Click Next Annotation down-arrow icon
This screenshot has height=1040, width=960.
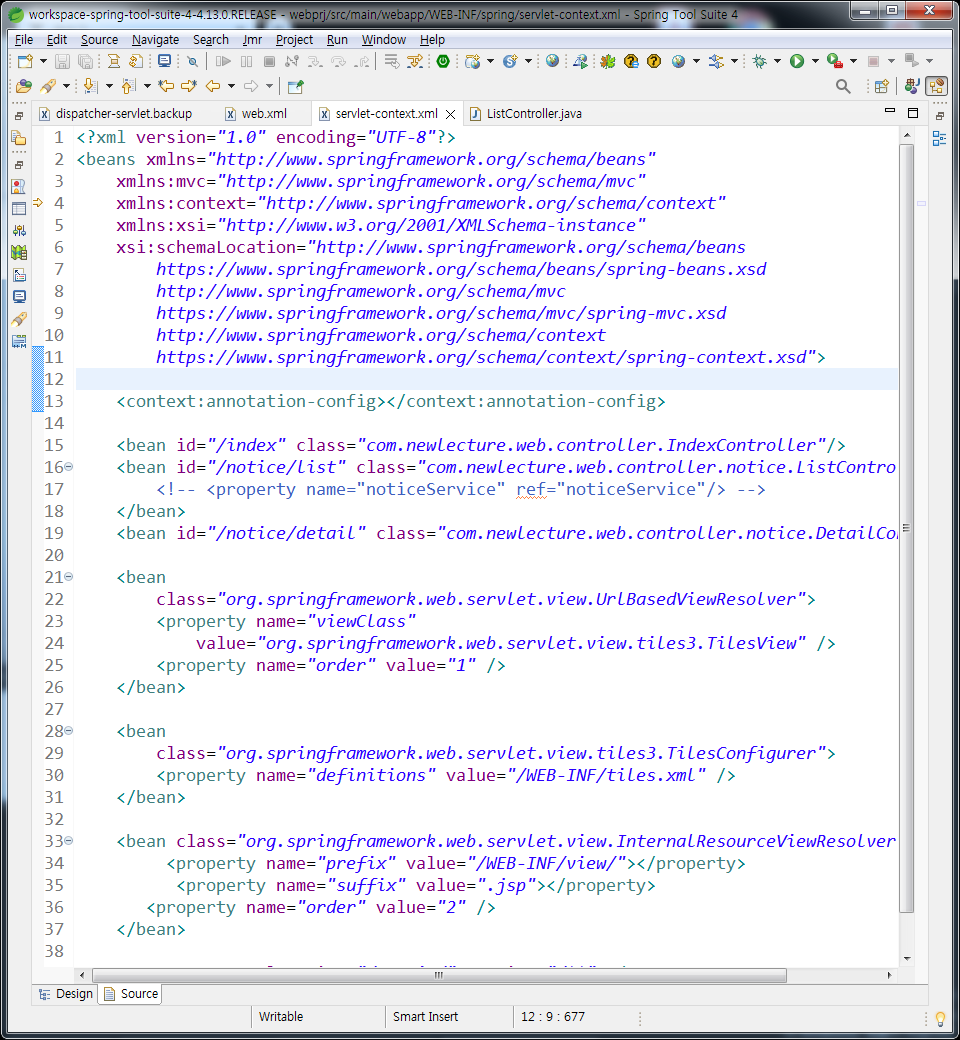click(91, 86)
